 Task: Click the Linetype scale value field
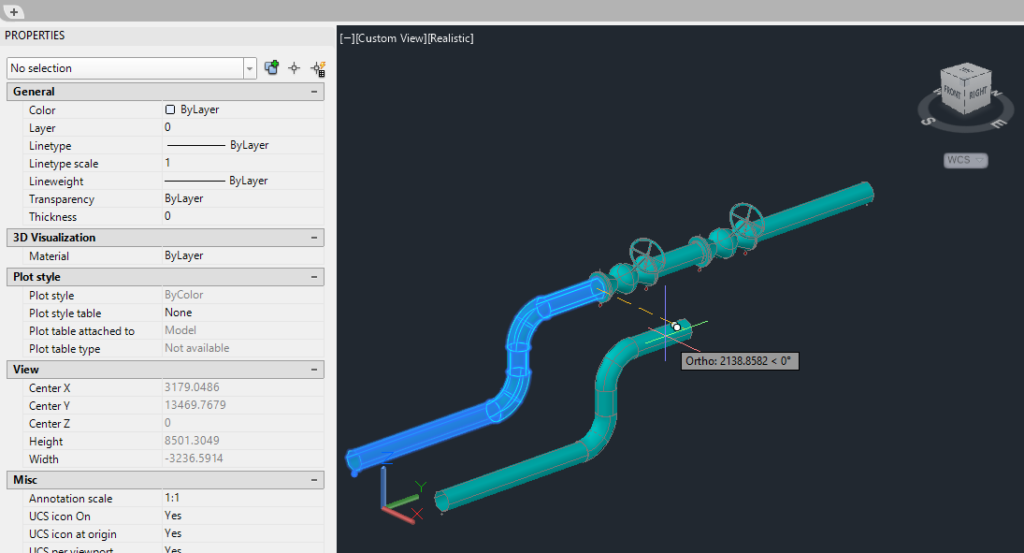pos(243,163)
